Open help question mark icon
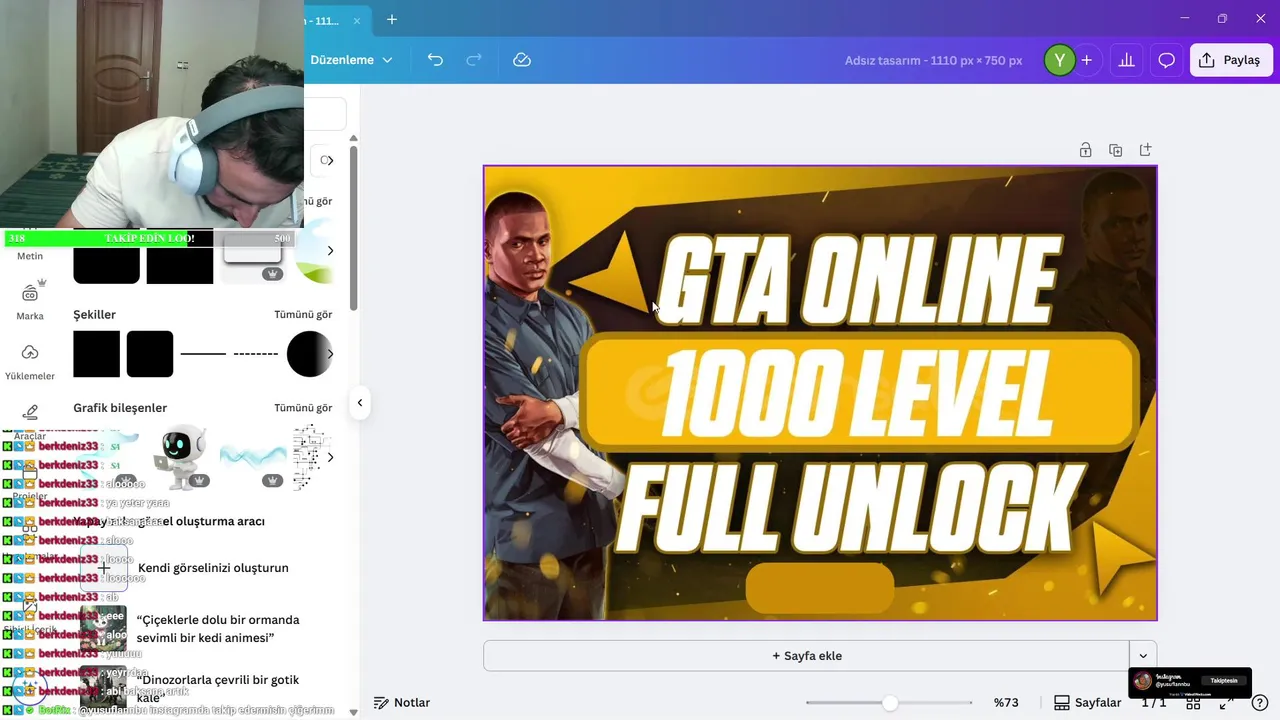Screen dimensions: 1280x720 [1260, 702]
